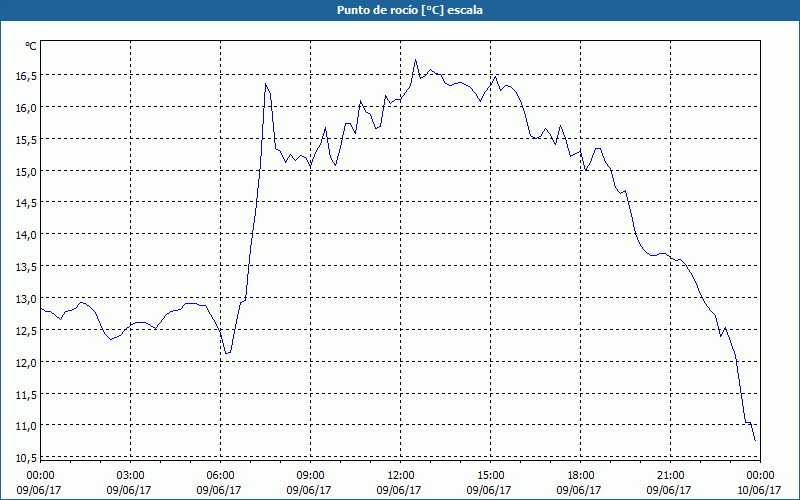Click the 14,5 y-axis label

point(26,203)
